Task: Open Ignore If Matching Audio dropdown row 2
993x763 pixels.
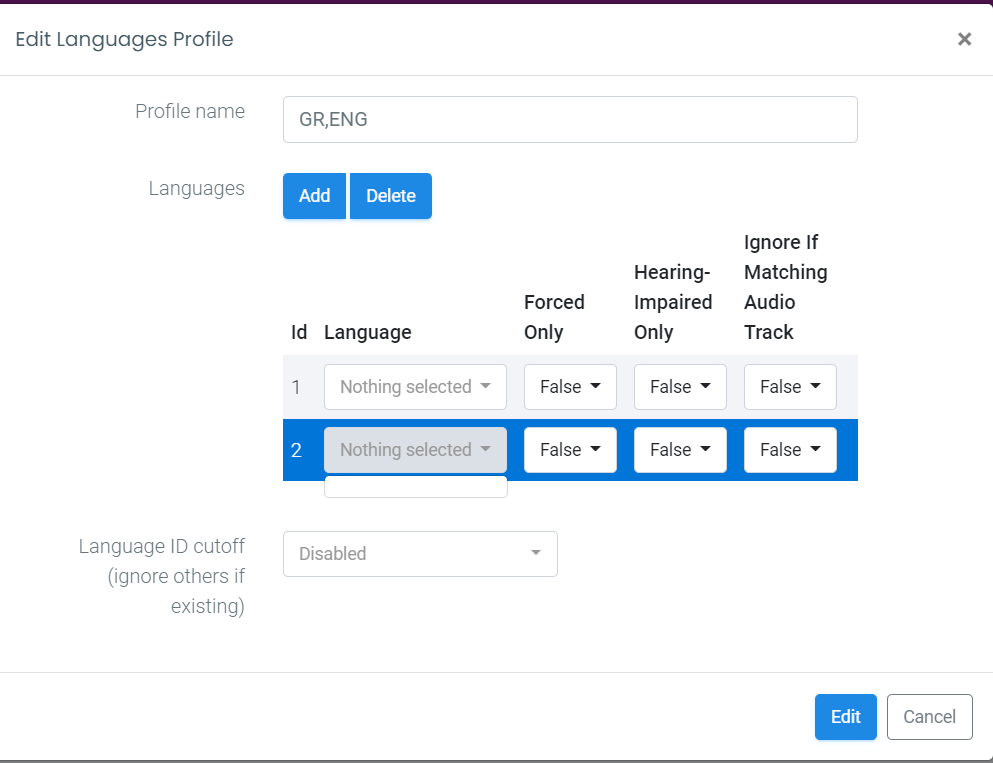Action: click(x=790, y=450)
